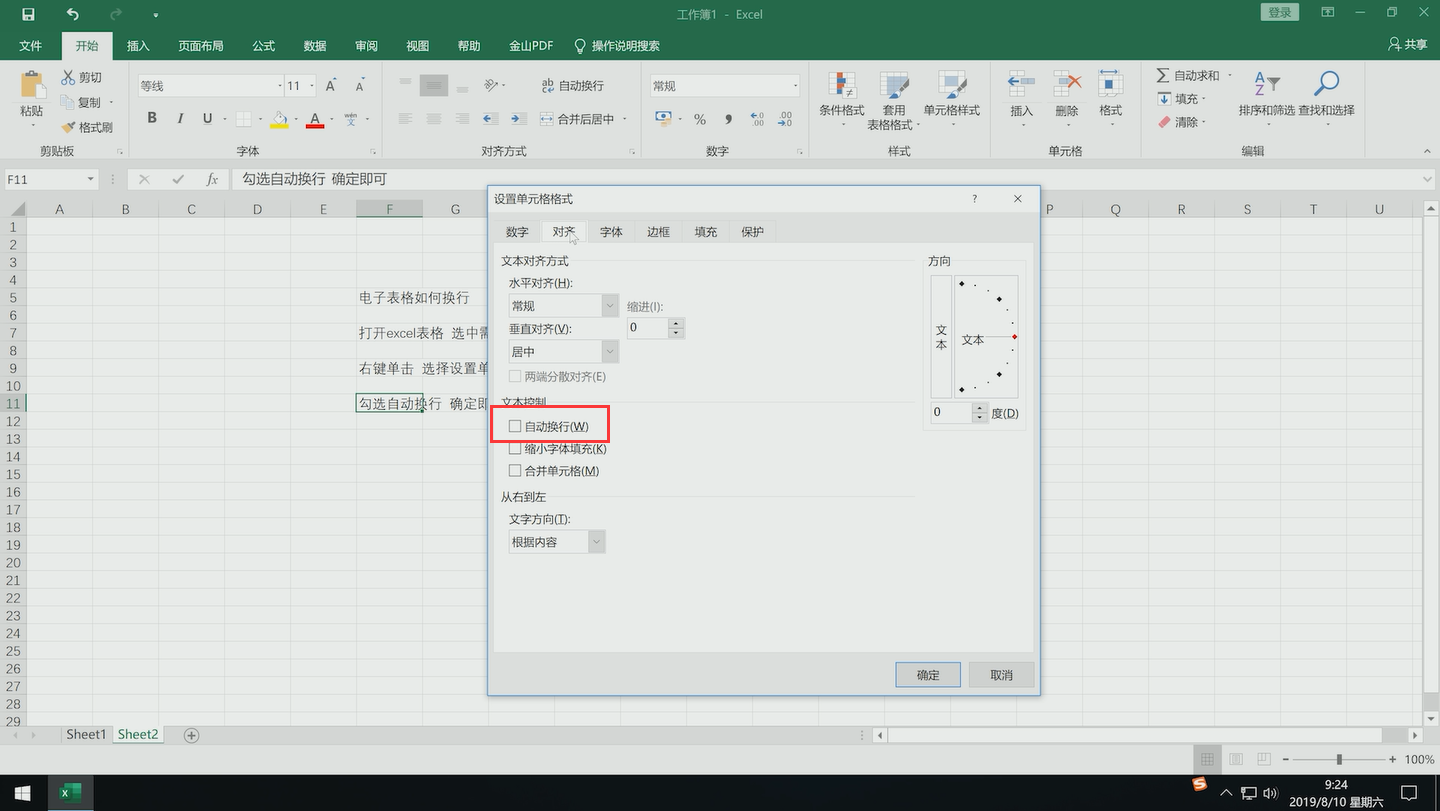
Task: Check the 合并单元格(M) checkbox
Action: [515, 471]
